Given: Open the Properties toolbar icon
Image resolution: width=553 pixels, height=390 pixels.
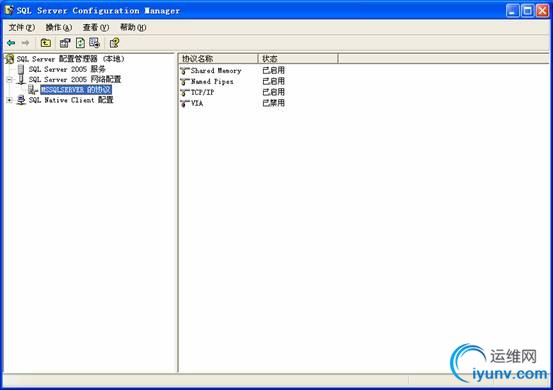Looking at the screenshot, I should tap(65, 43).
